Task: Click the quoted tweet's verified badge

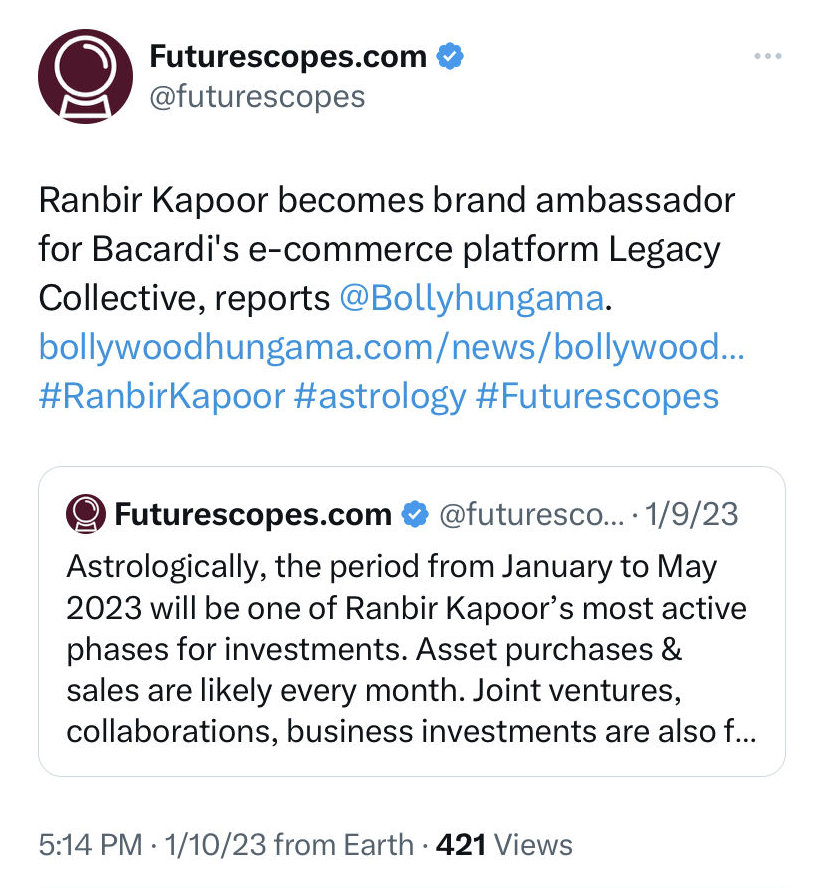Action: [415, 514]
